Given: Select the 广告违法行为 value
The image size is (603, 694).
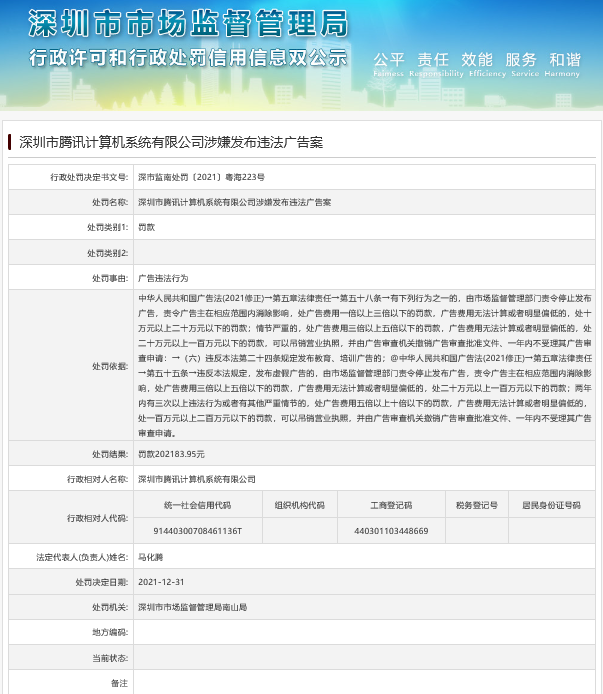Looking at the screenshot, I should (x=163, y=278).
